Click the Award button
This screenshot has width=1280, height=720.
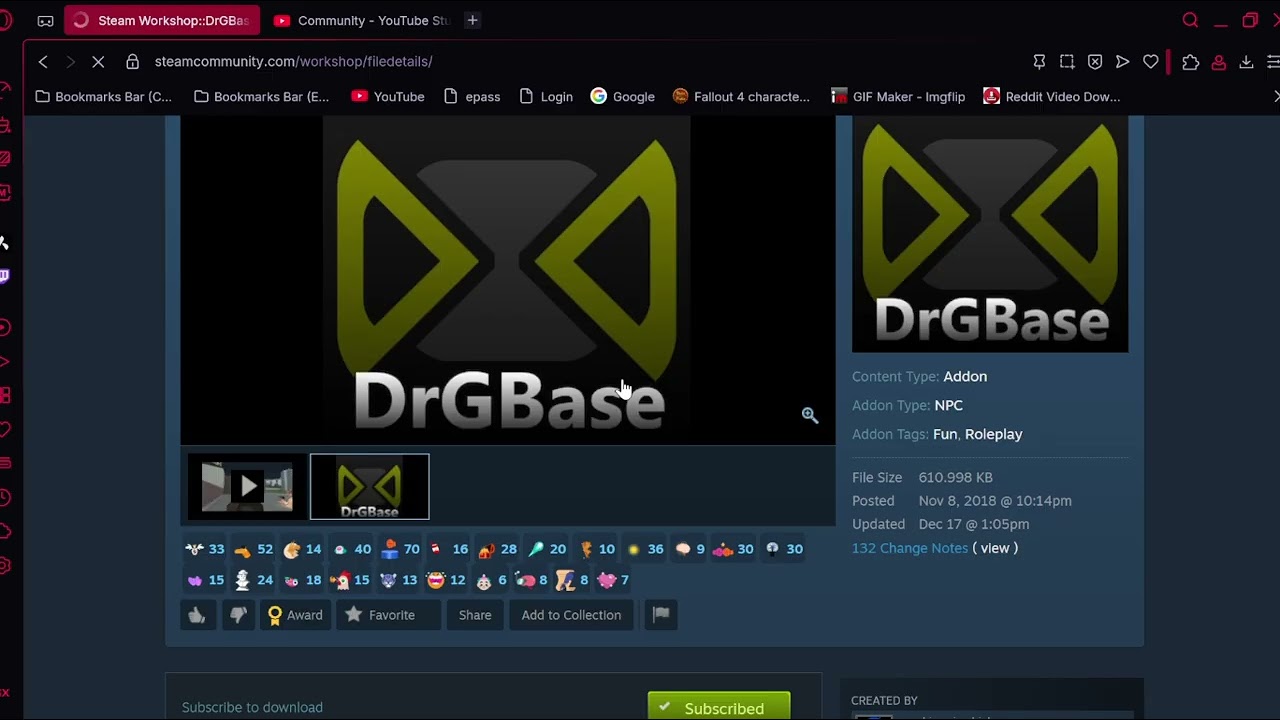(x=295, y=615)
